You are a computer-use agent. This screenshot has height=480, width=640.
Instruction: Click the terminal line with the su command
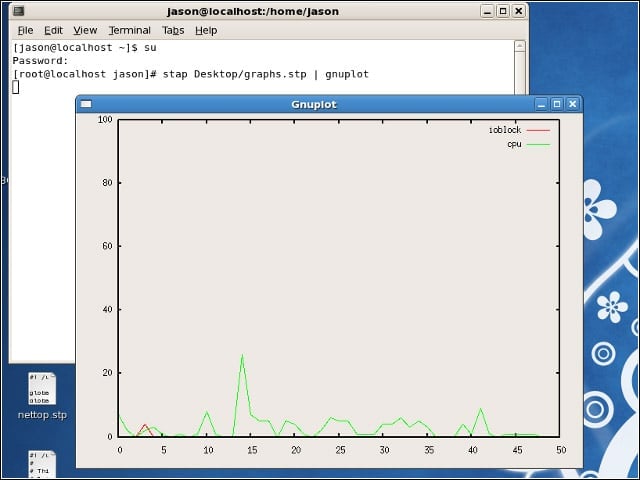(x=84, y=48)
